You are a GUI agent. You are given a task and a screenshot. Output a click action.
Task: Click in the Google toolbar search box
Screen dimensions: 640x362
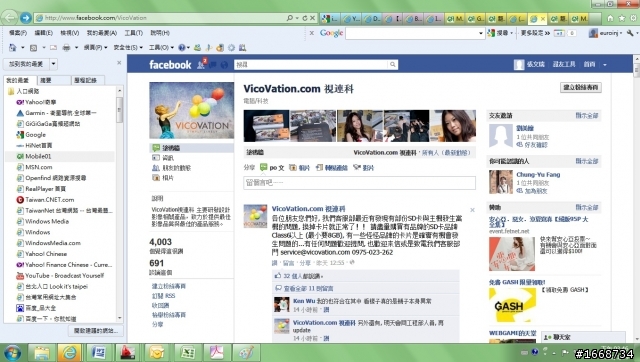[x=411, y=33]
